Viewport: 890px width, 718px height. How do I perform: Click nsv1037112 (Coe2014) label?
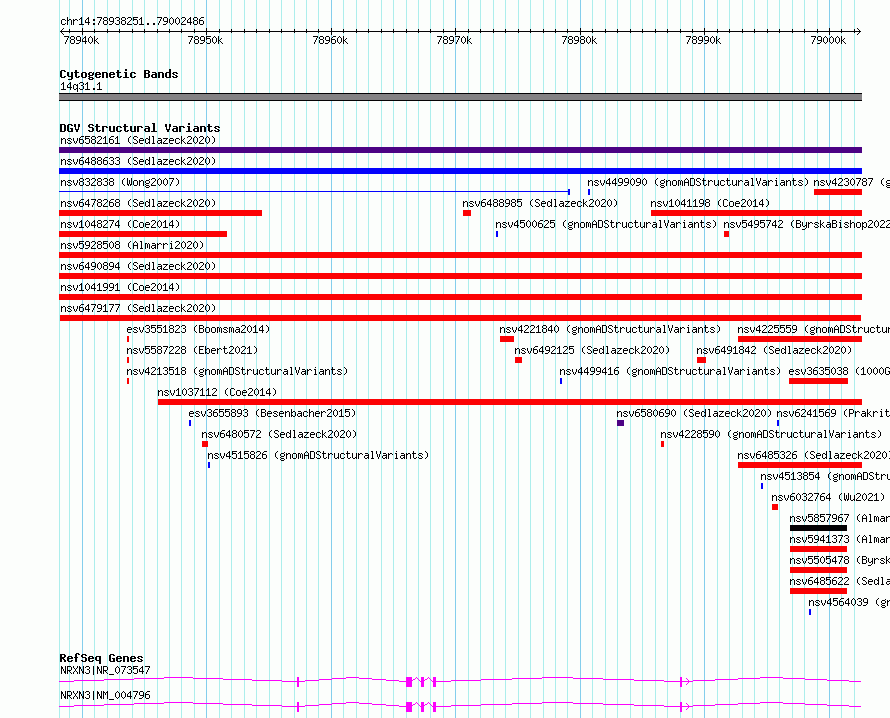(217, 392)
